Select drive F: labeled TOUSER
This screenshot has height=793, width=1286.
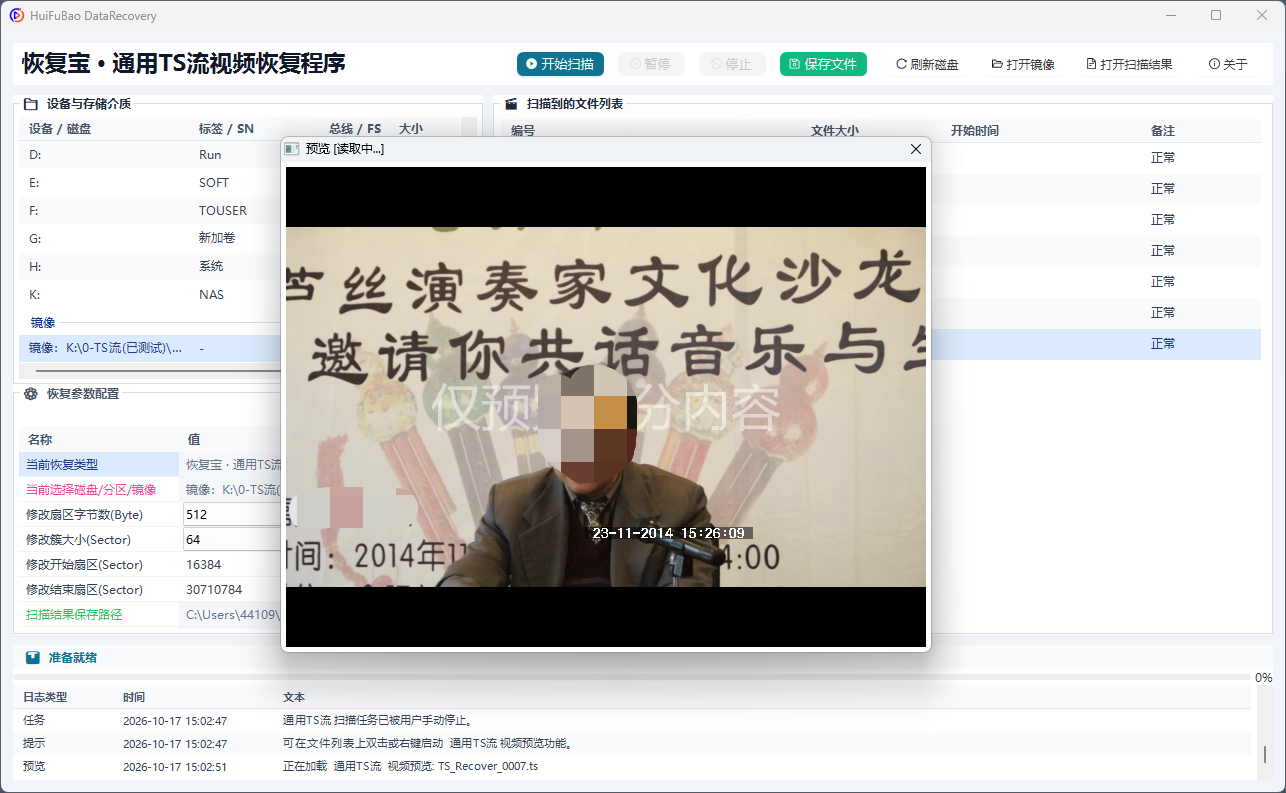[150, 211]
